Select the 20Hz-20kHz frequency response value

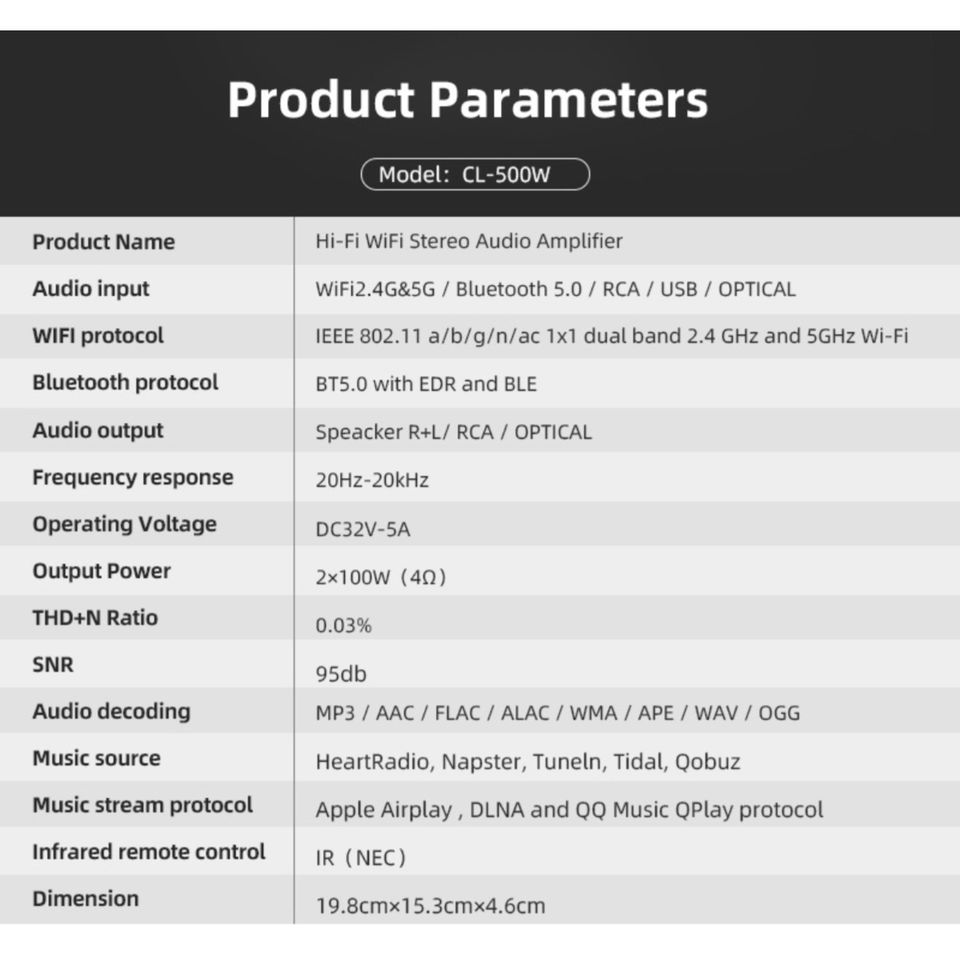372,480
